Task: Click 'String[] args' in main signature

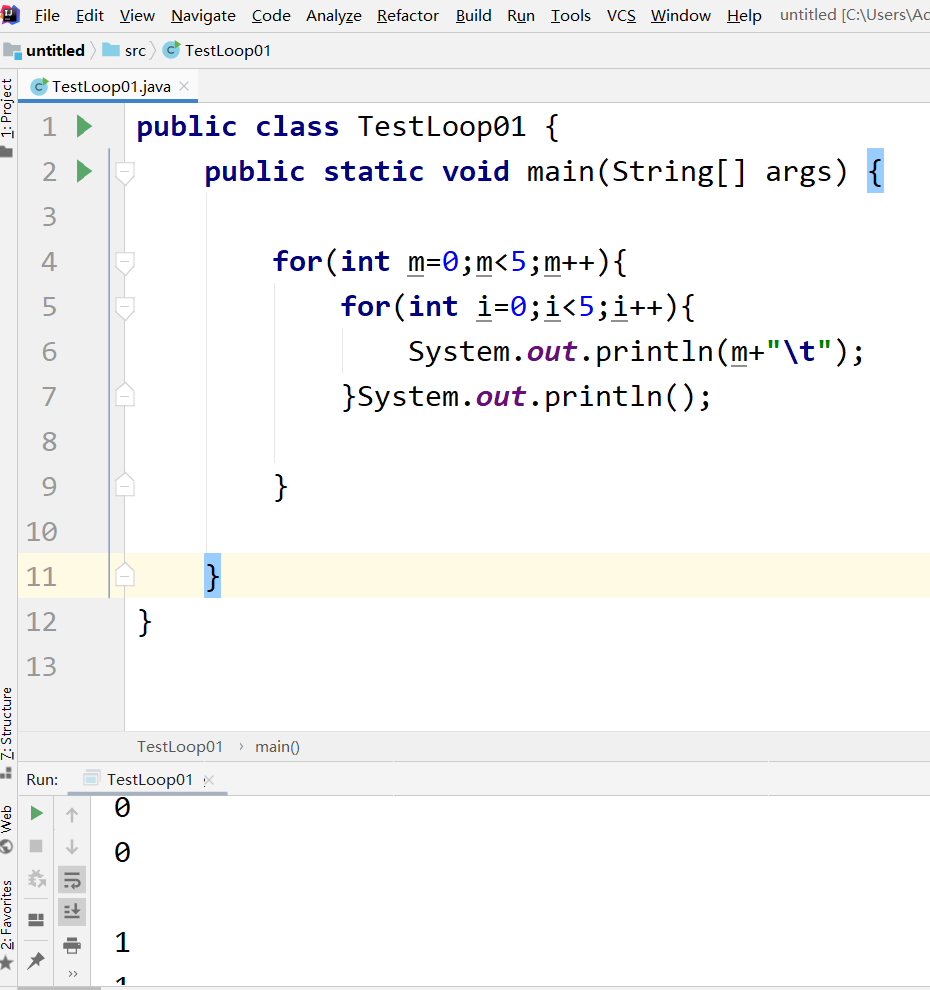Action: click(722, 172)
